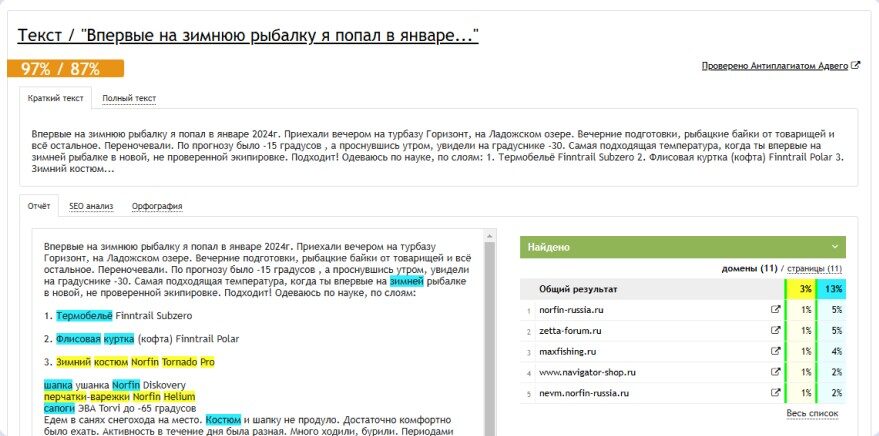This screenshot has height=436, width=879.
Task: Click the highlighted phrase перчатки-варежки Norfin Helium
Action: 119,397
